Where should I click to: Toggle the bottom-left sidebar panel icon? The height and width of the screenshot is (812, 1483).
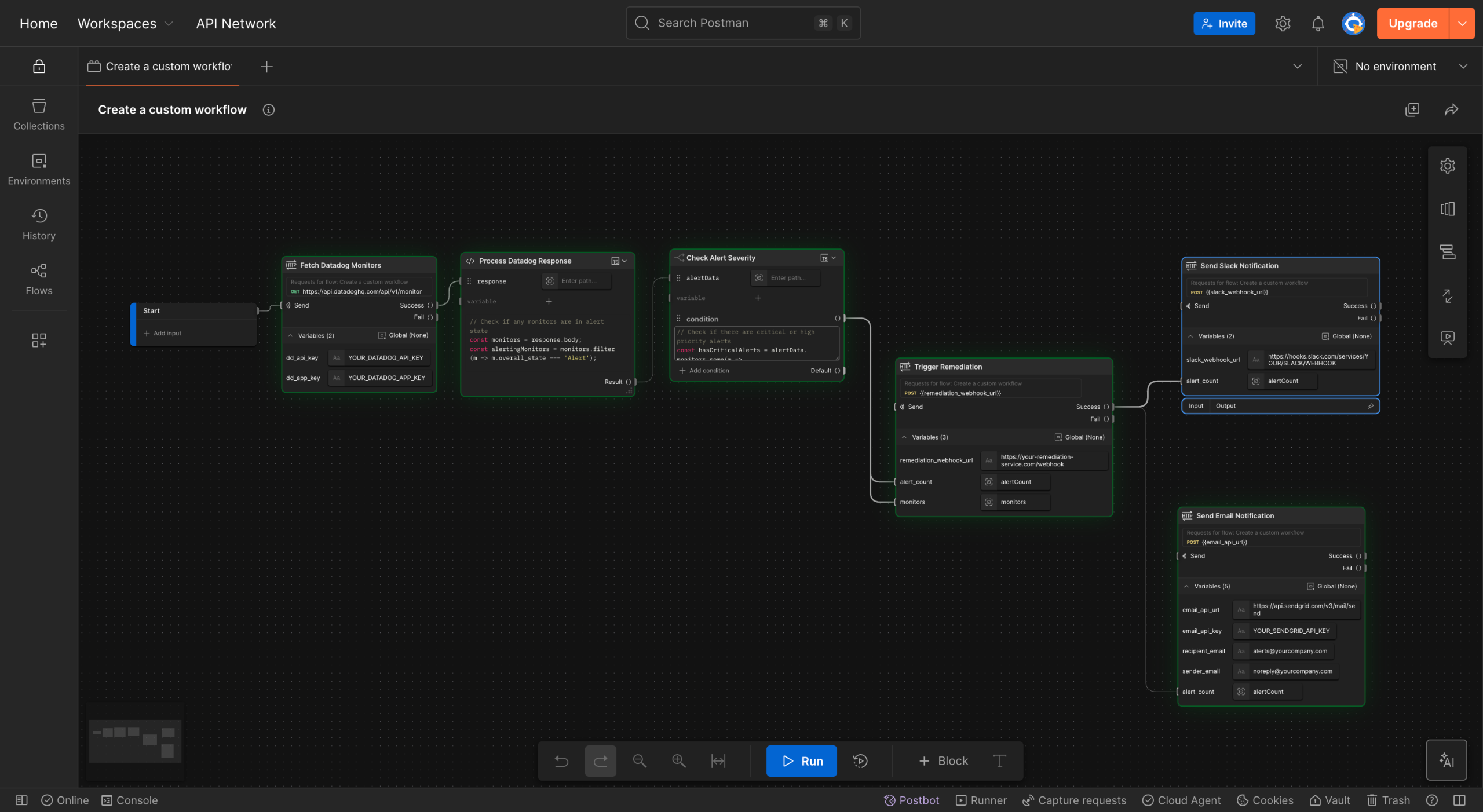click(21, 800)
